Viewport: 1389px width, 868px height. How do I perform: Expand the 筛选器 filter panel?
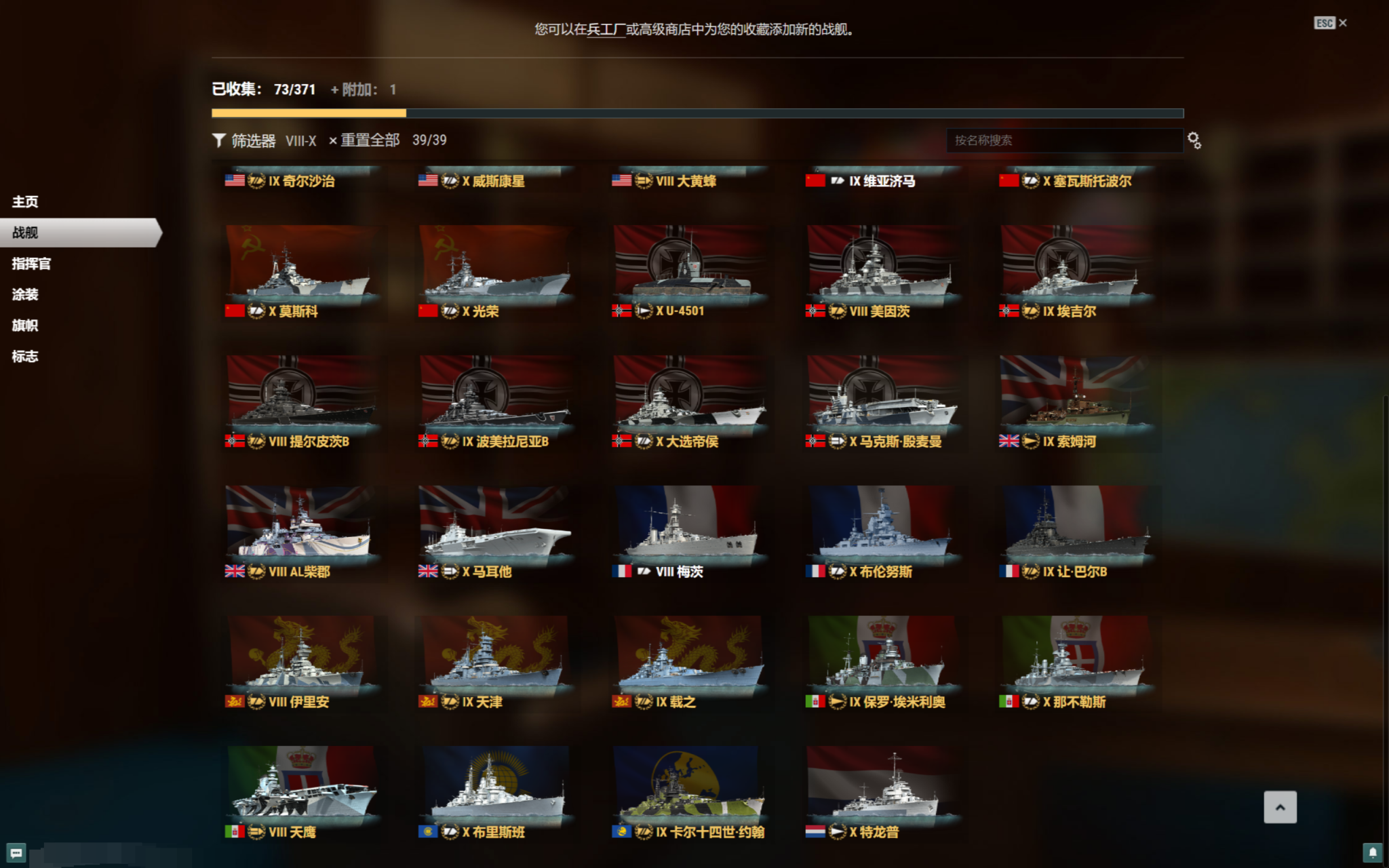coord(254,140)
